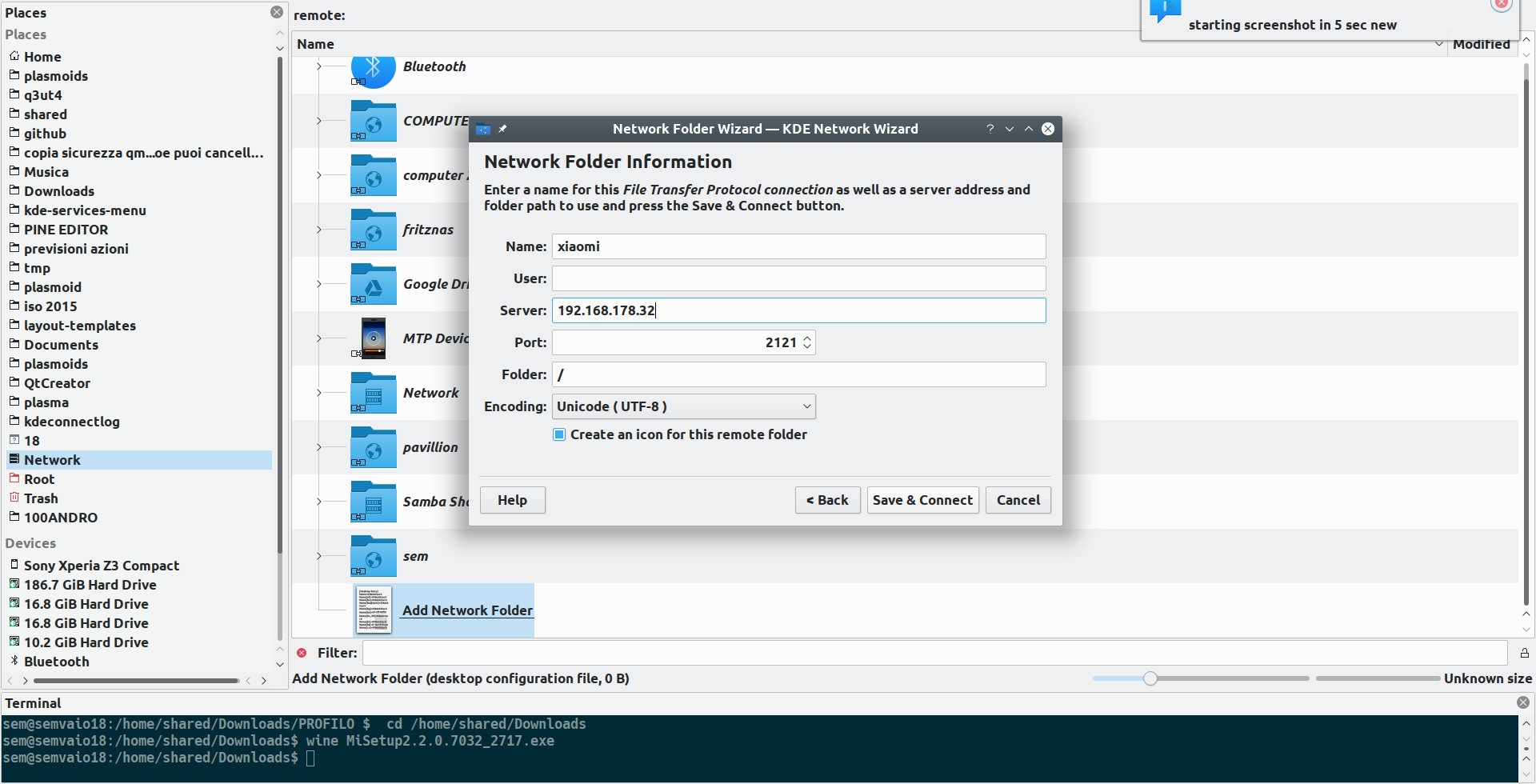Screen dimensions: 1536x784
Task: Expand the sem tree row
Action: point(318,556)
